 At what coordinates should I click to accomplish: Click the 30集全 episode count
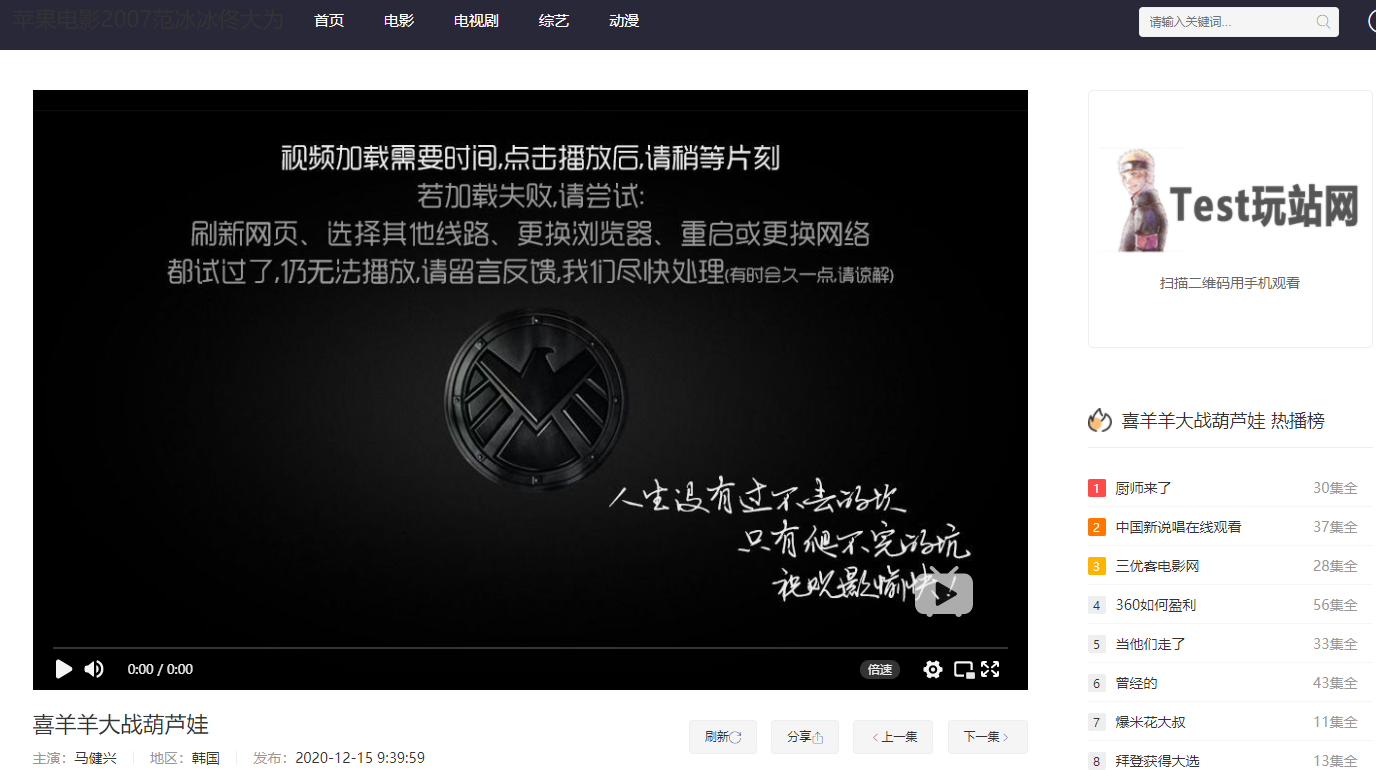tap(1335, 488)
